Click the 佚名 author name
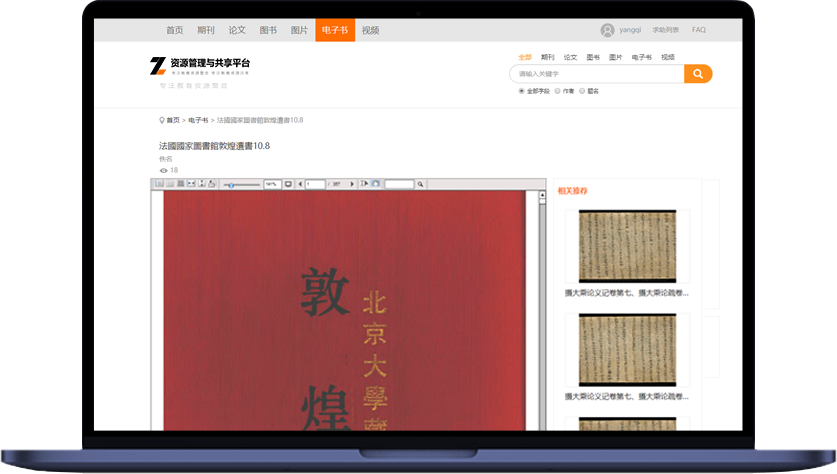The image size is (837, 474). (165, 159)
